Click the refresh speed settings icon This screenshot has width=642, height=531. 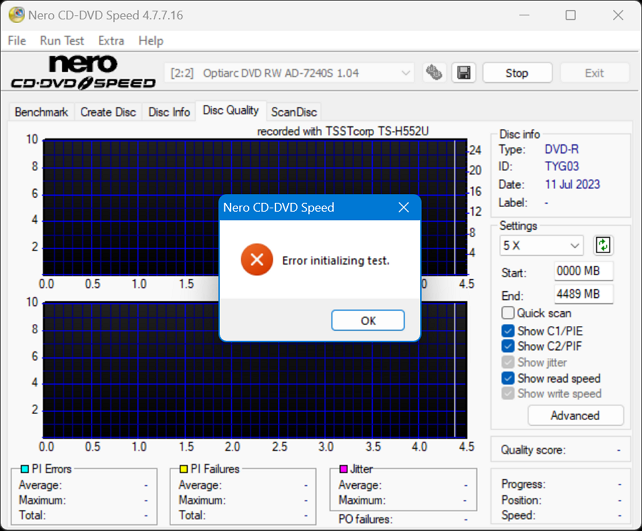[603, 246]
